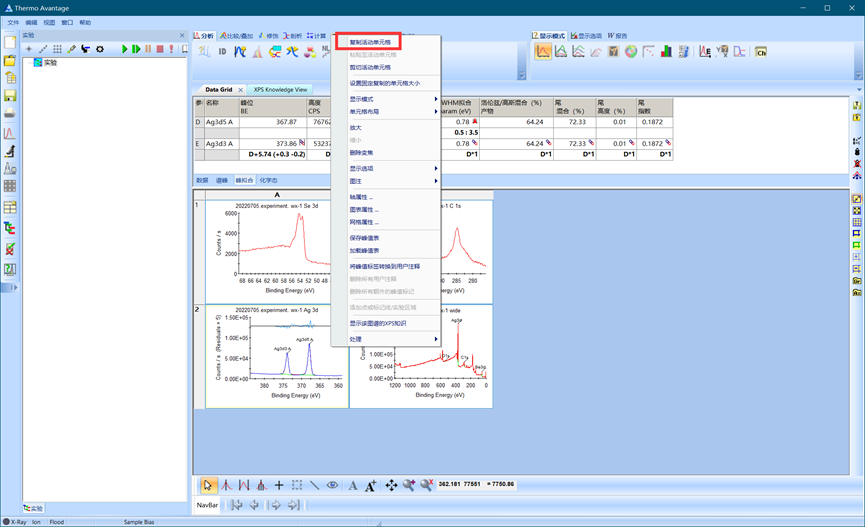Click the magnifier zoom-in tool in bottom toolbar
This screenshot has width=865, height=527.
pyautogui.click(x=409, y=485)
